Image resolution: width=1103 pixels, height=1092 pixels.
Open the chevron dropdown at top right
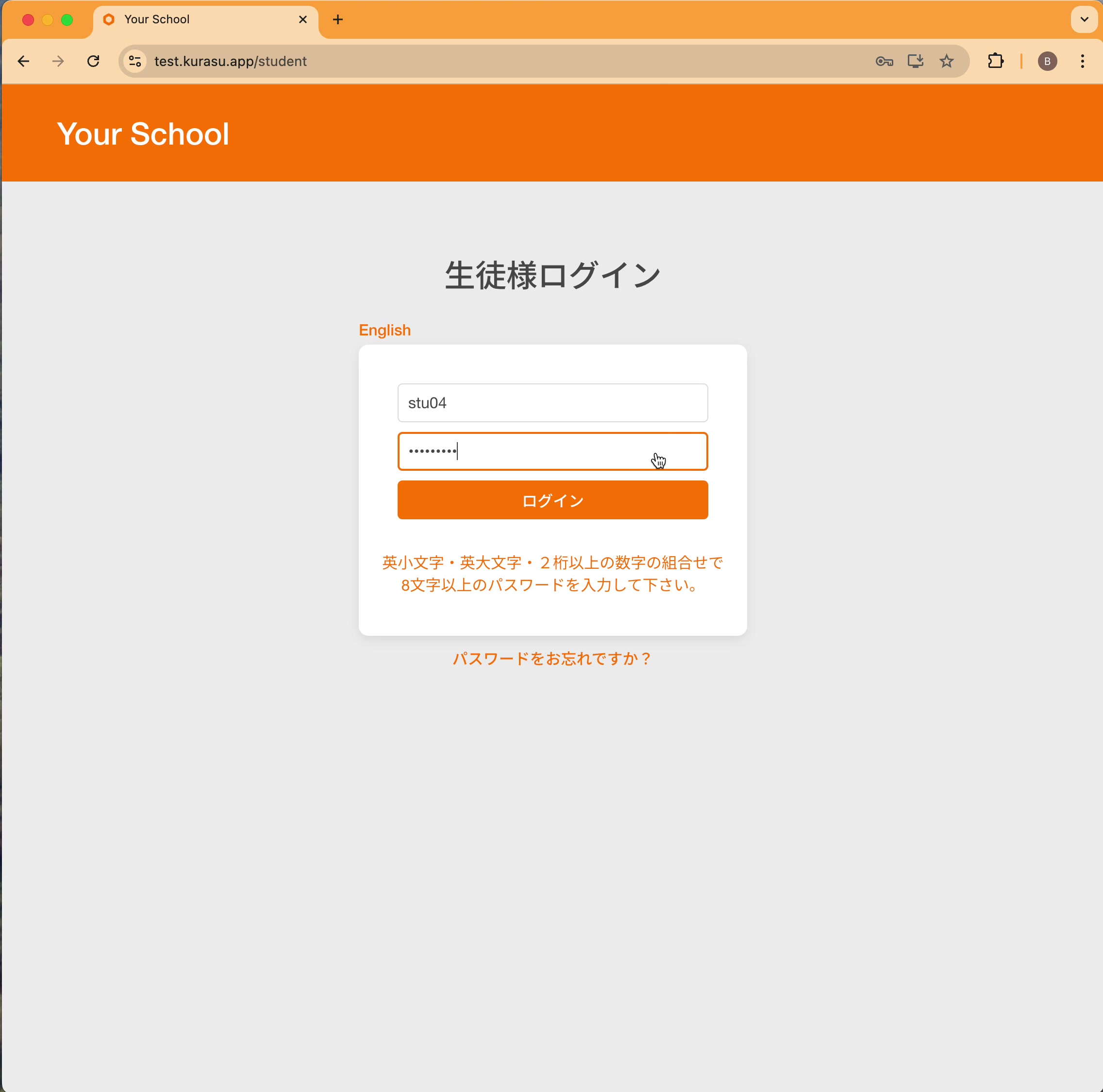click(1083, 19)
